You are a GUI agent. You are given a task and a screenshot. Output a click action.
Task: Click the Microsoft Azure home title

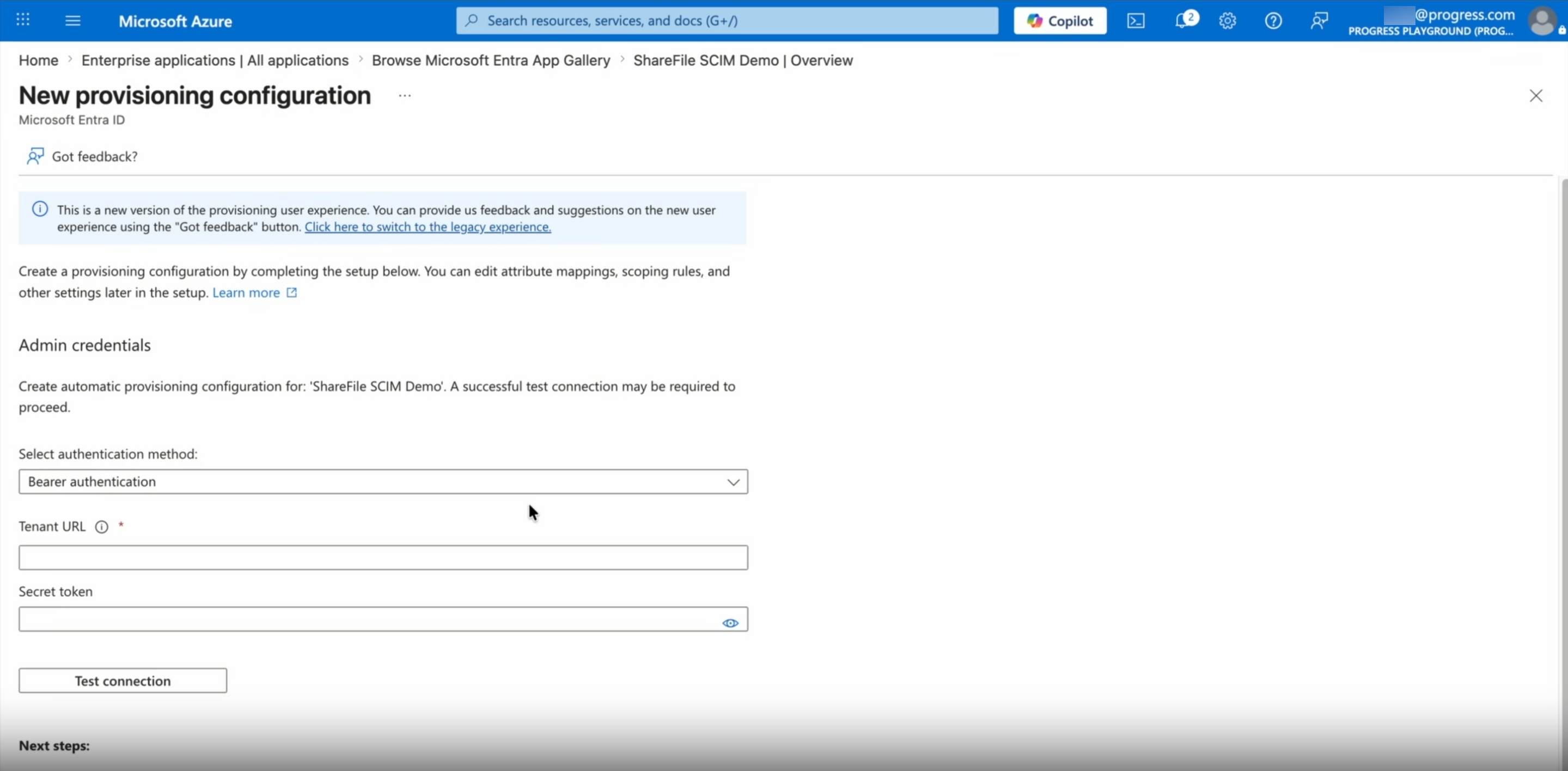175,21
